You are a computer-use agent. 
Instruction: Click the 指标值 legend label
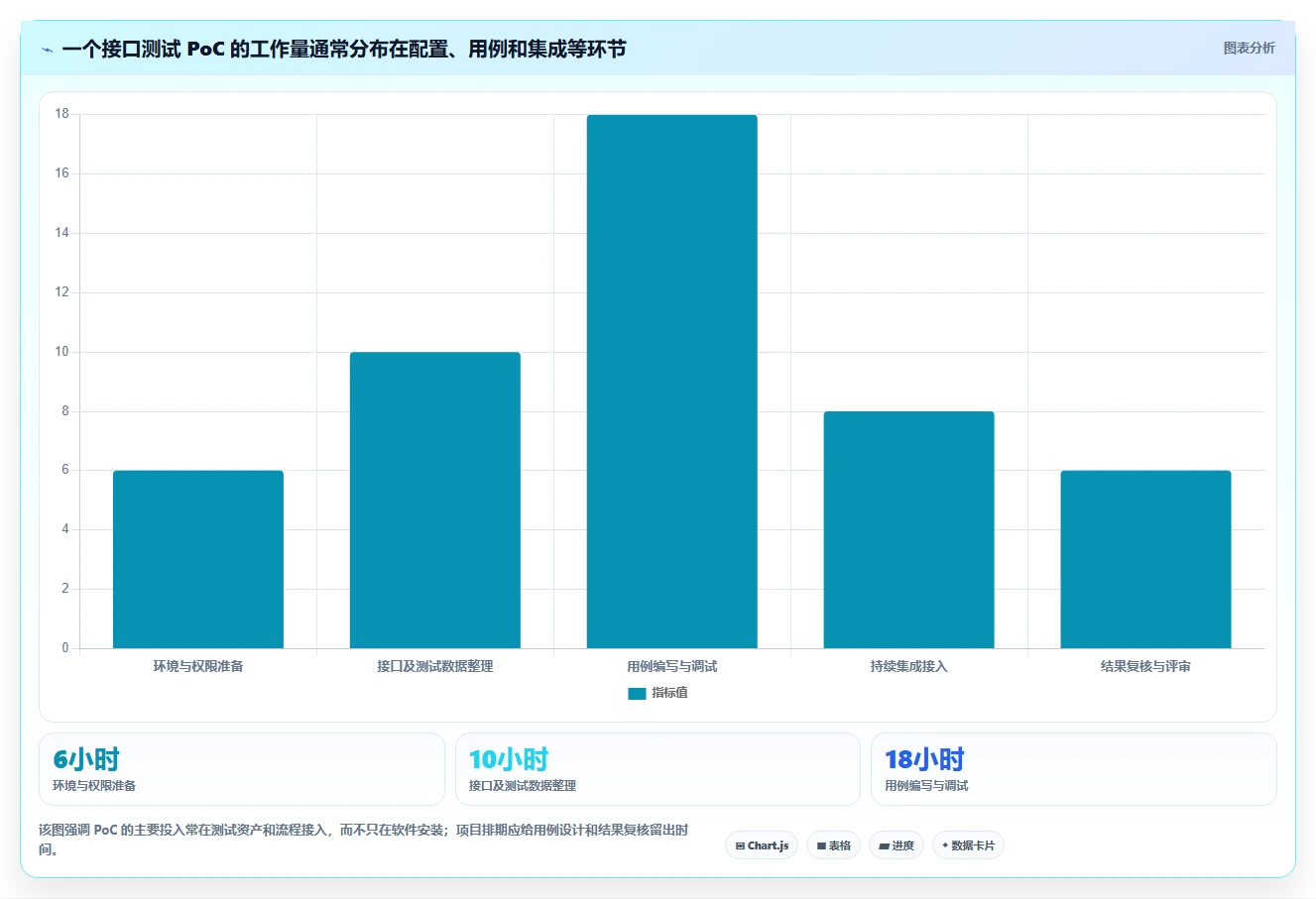coord(669,693)
